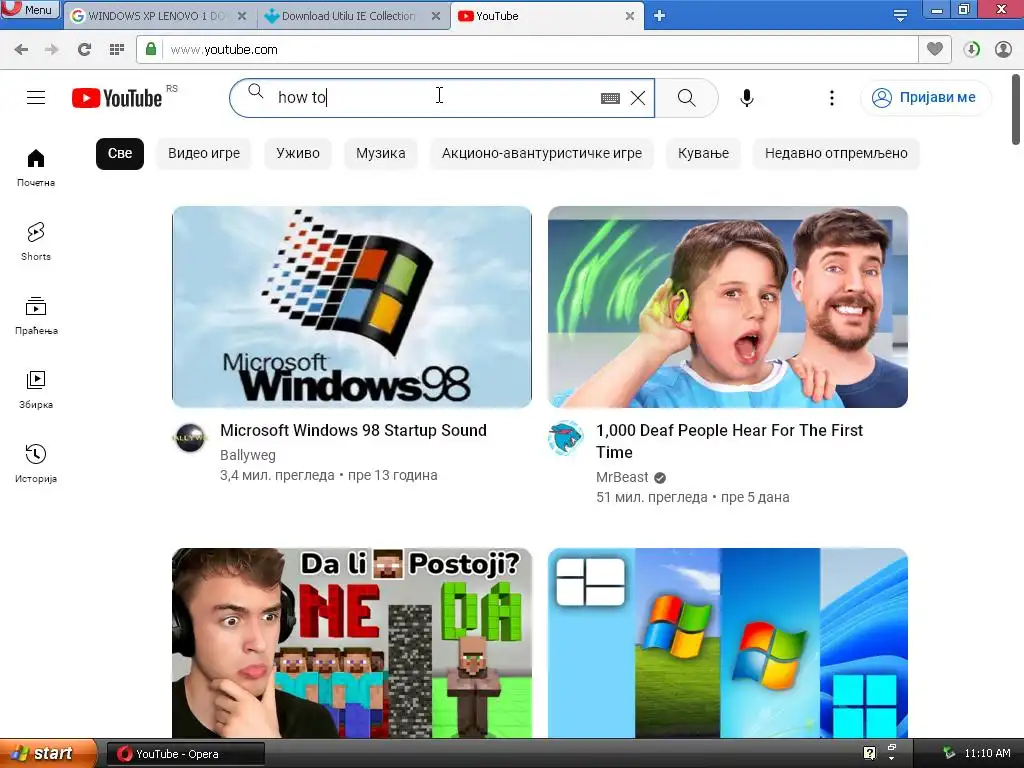This screenshot has width=1024, height=768.
Task: Open the Windows 98 video thumbnail
Action: 352,307
